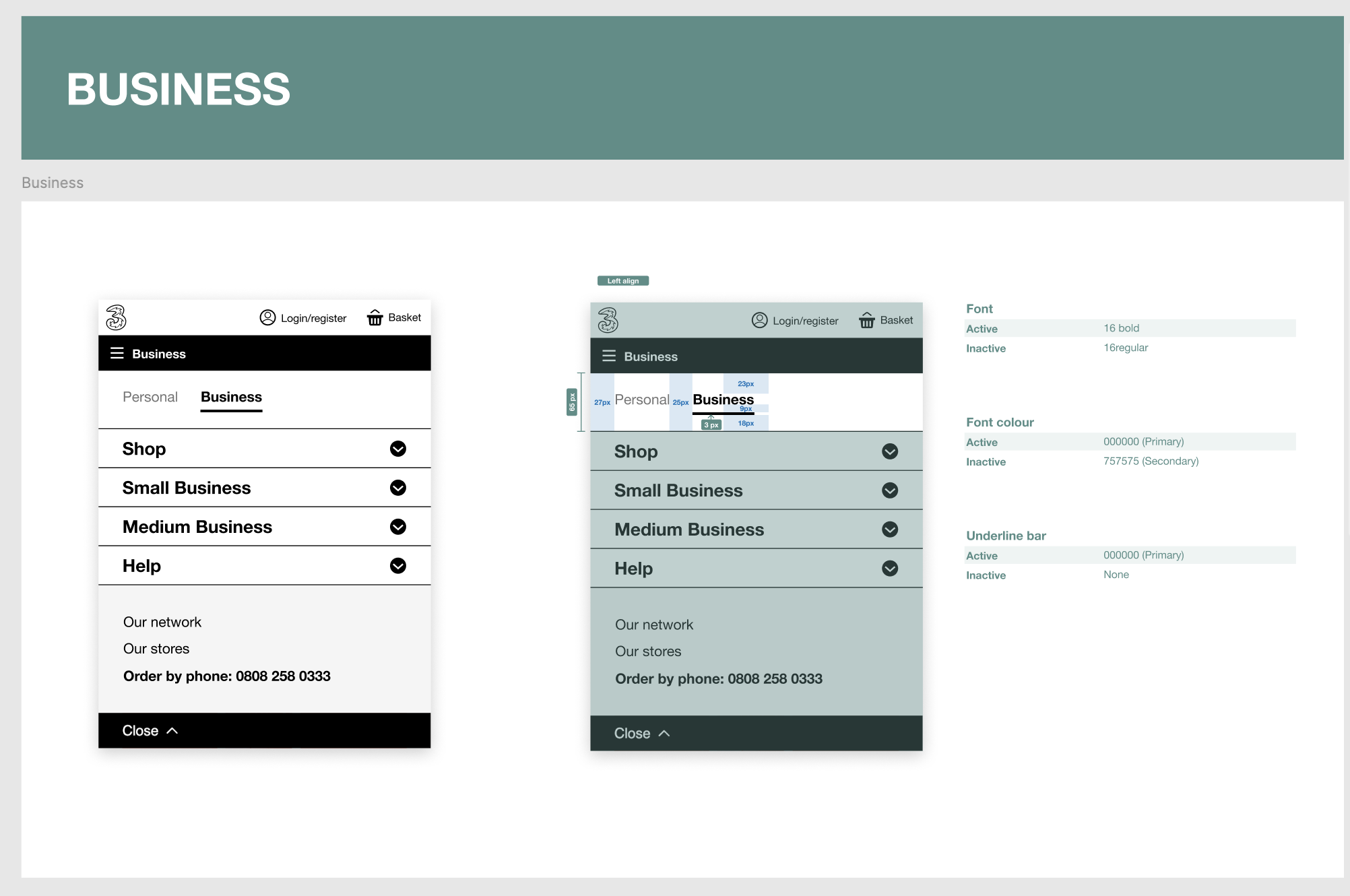1350x896 pixels.
Task: Expand the Shop section in left mockup
Action: click(x=398, y=449)
